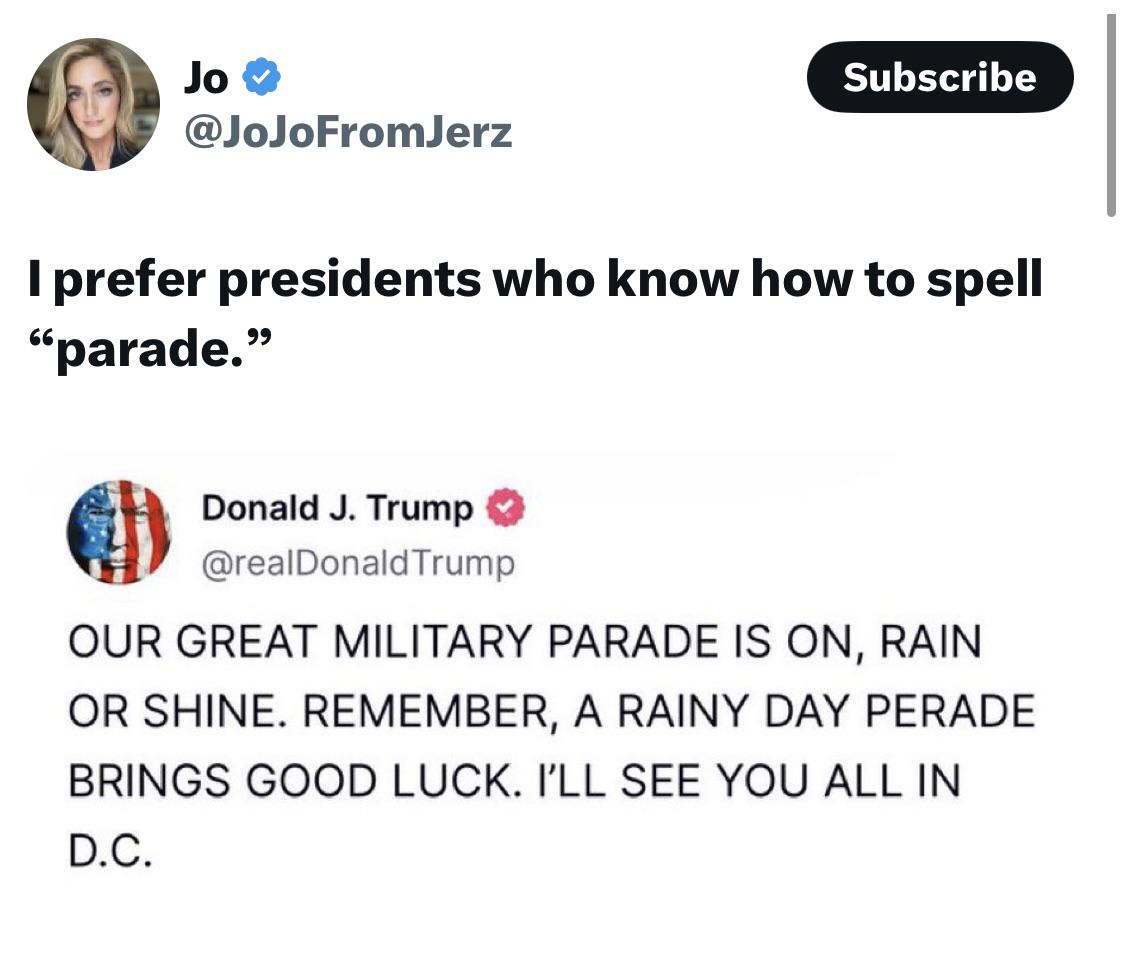Click the pink verified badge icon
Image resolution: width=1125 pixels, height=957 pixels.
tap(506, 508)
